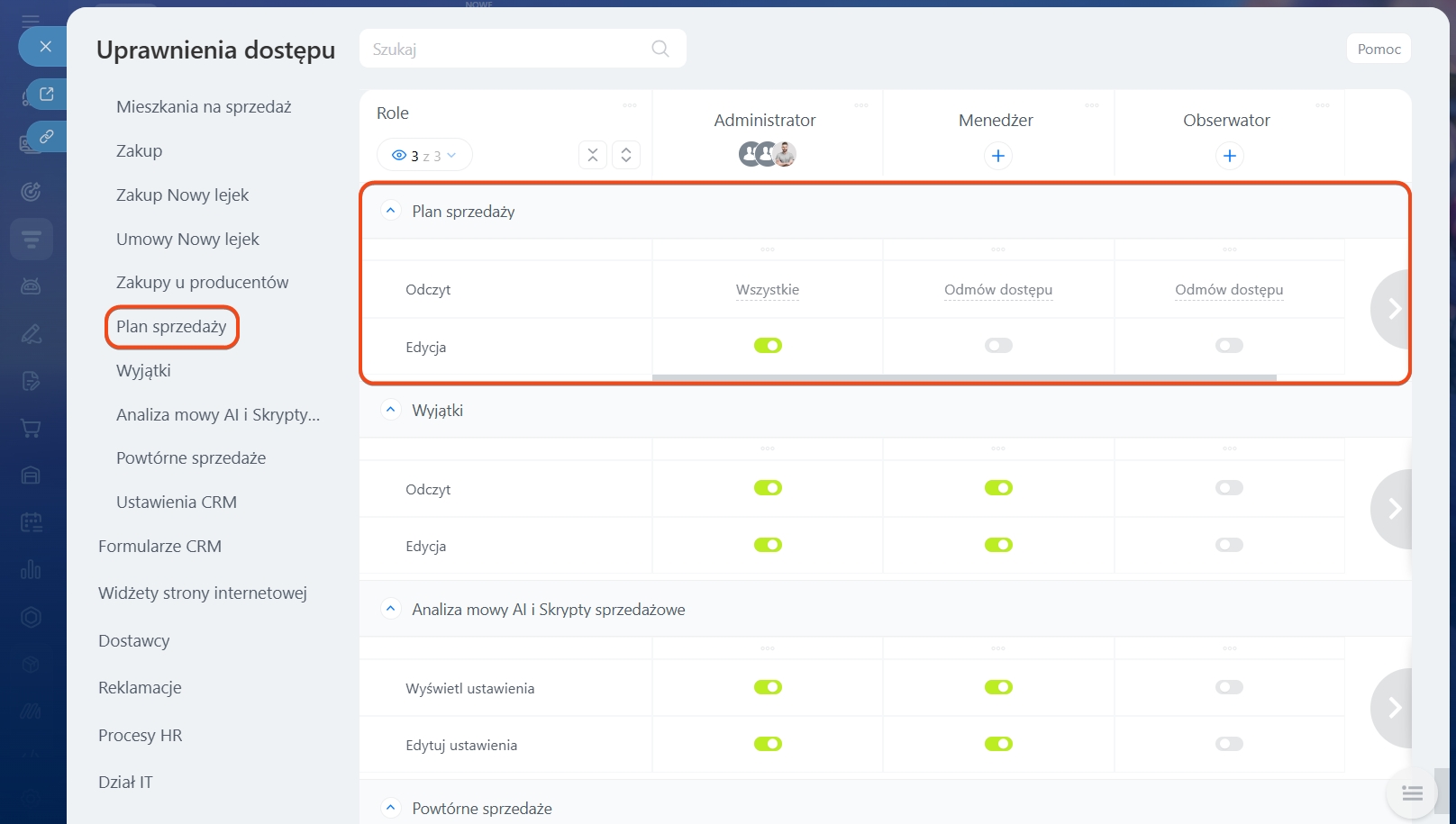This screenshot has width=1456, height=824.
Task: Open Ustawienia CRM in the left menu
Action: point(176,503)
